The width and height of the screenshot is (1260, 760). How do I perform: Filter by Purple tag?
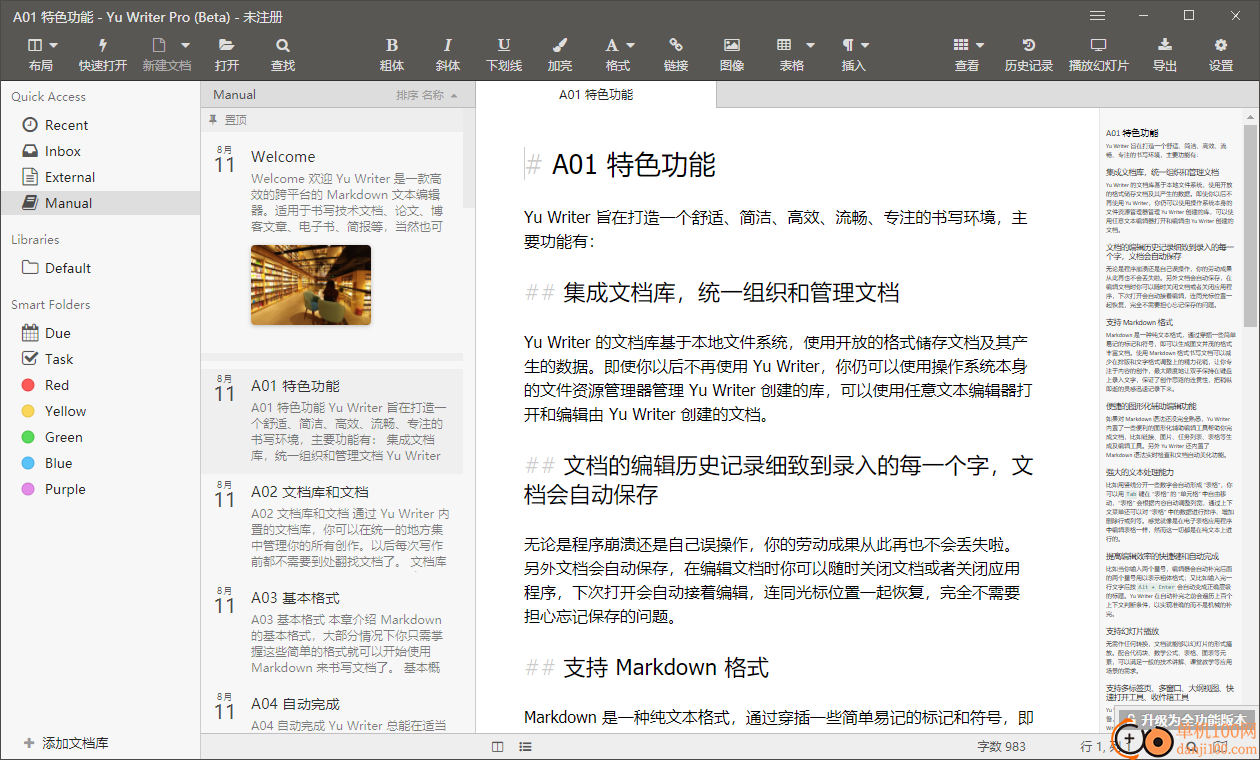coord(100,489)
